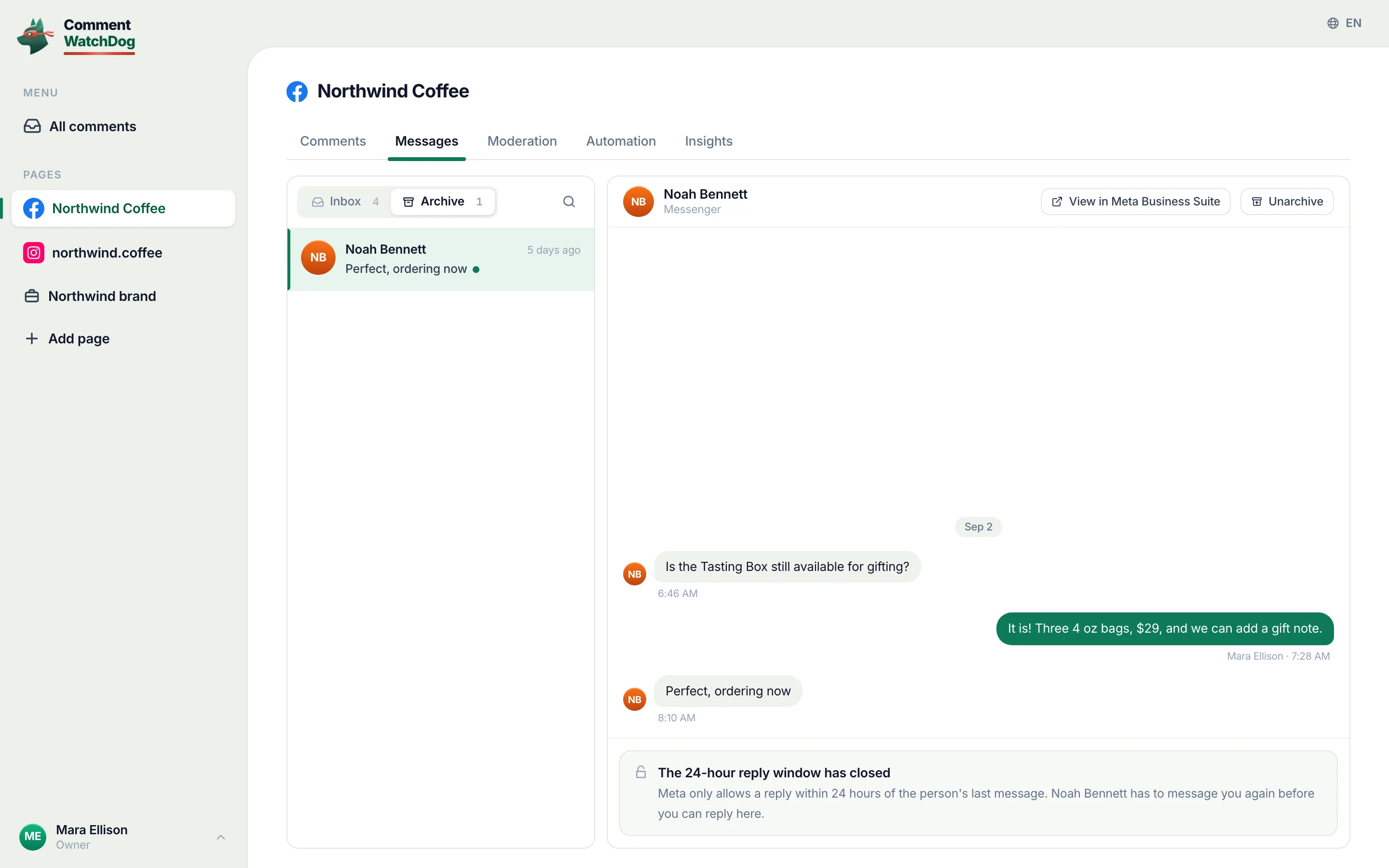Open the language globe icon
Image resolution: width=1389 pixels, height=868 pixels.
coord(1333,23)
